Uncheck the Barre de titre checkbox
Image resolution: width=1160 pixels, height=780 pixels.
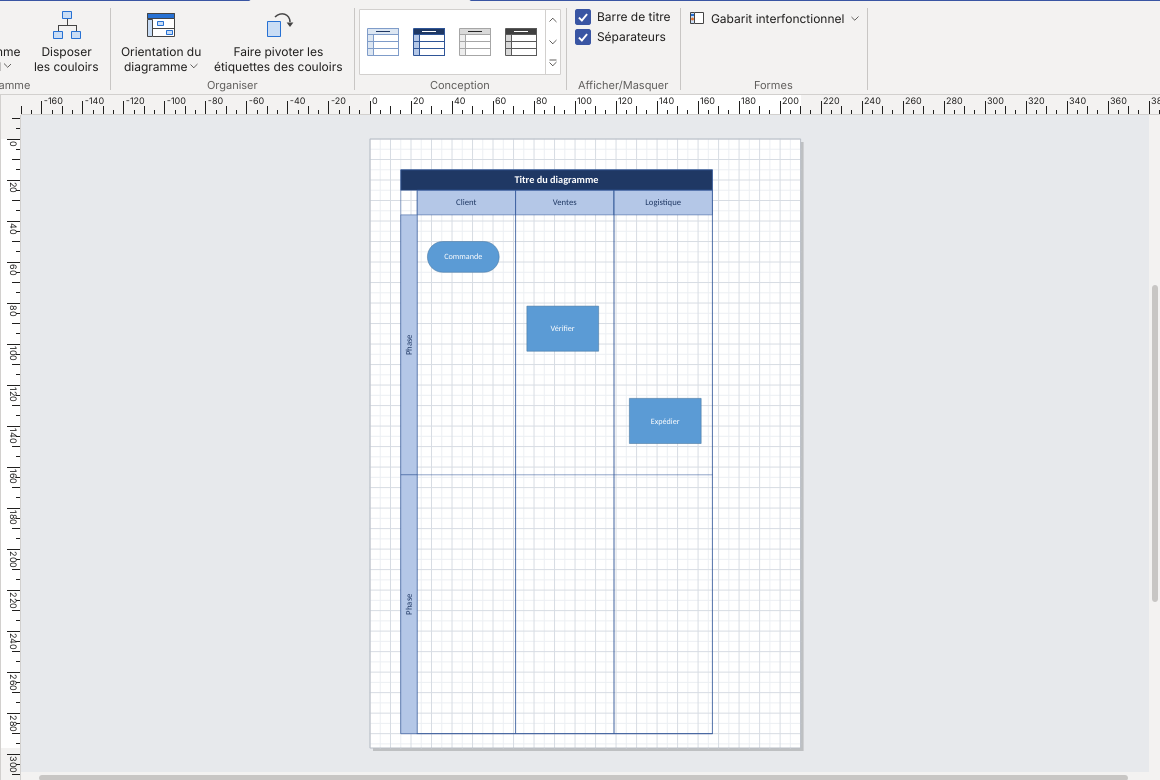pyautogui.click(x=583, y=17)
